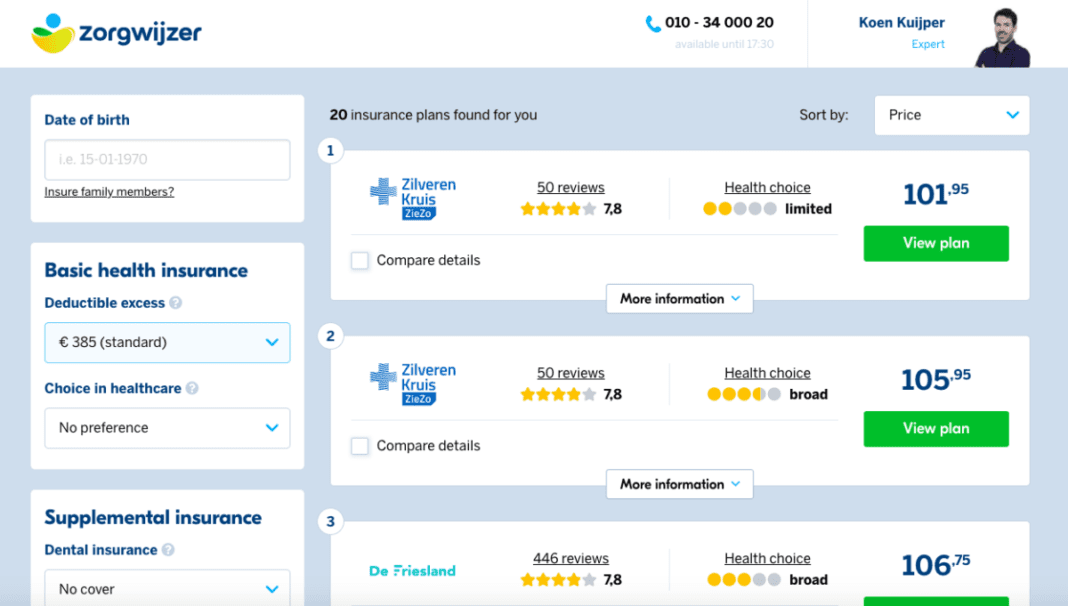Open the Sort by Price dropdown
Screen dimensions: 1068x606
[x=951, y=115]
